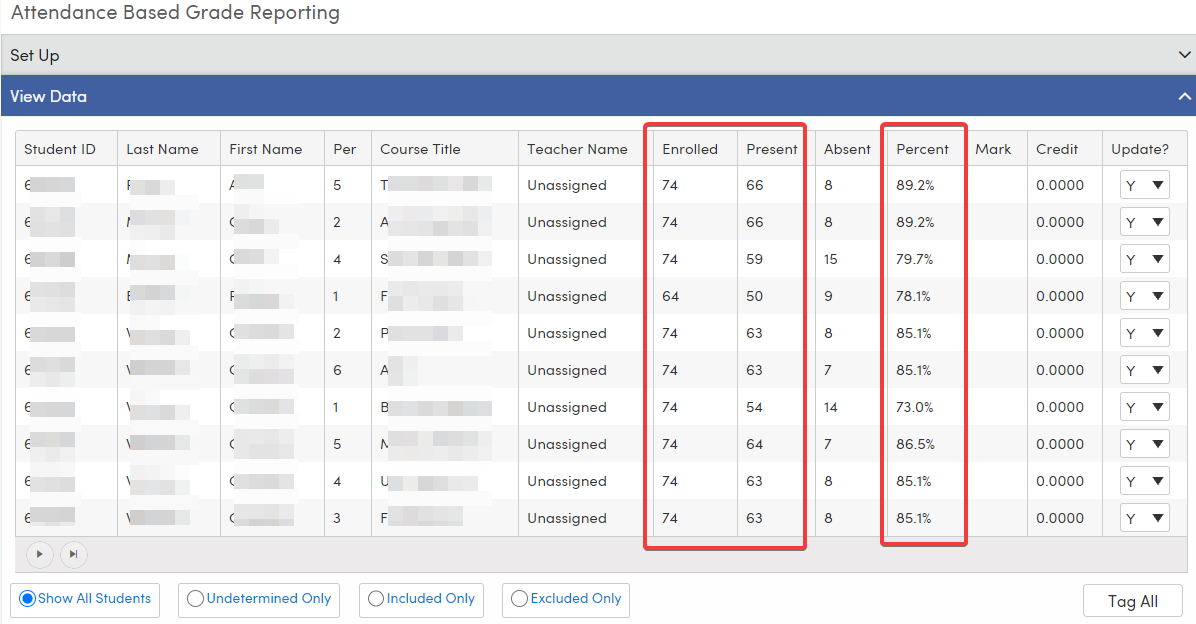The width and height of the screenshot is (1196, 624).
Task: Click Credit 0.0000 in 86.5% row
Action: 1059,444
